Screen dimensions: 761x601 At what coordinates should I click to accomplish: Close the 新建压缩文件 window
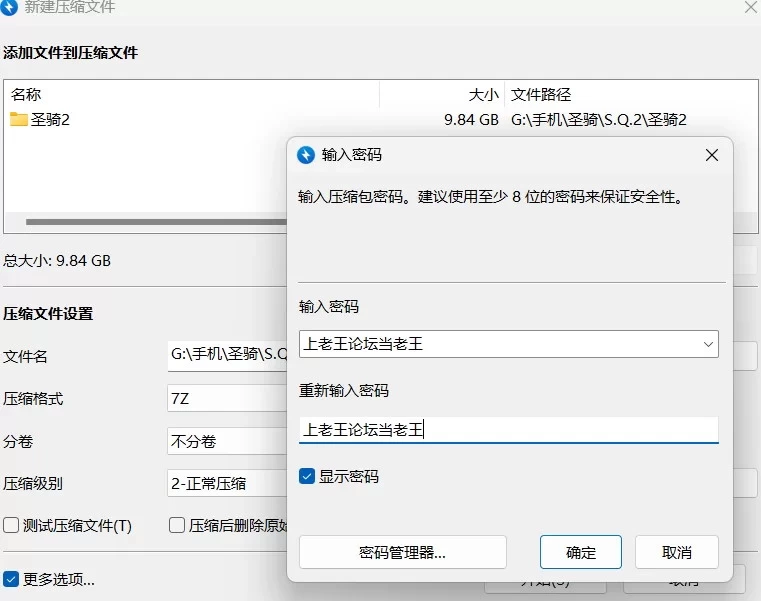751,7
